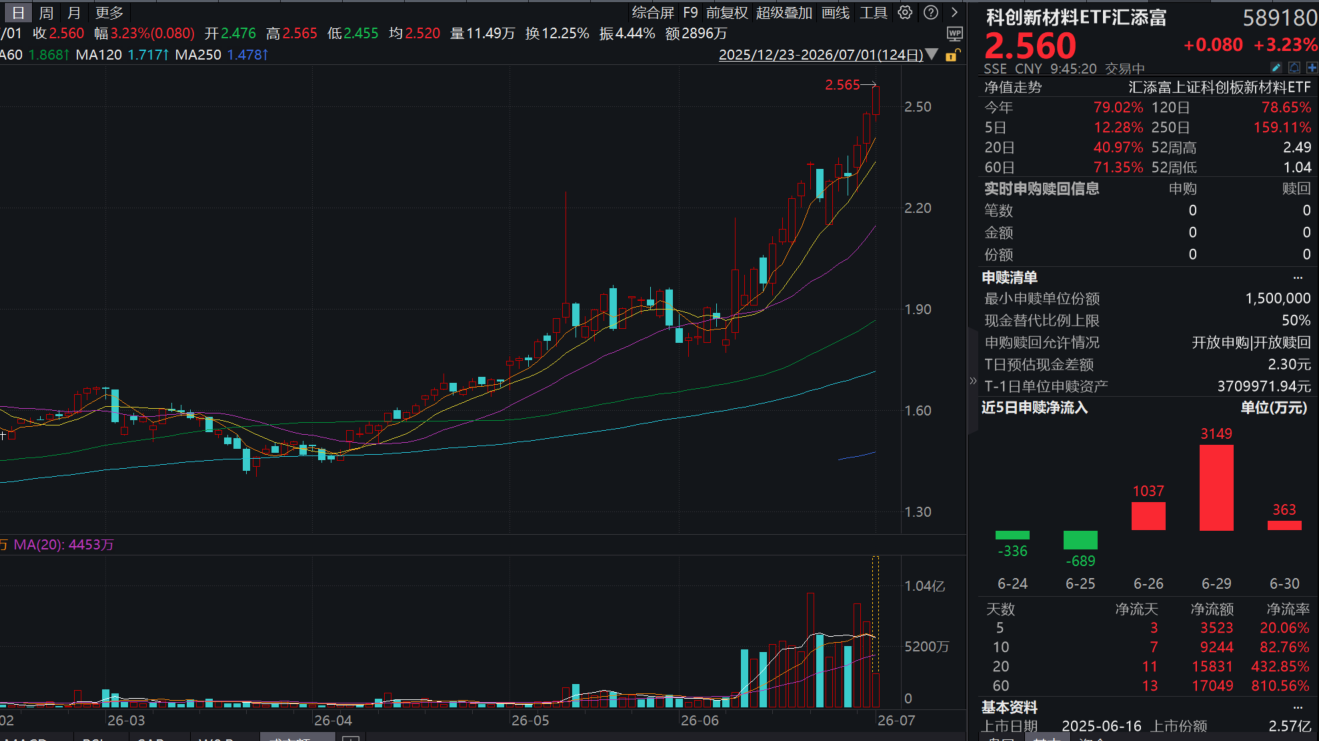Viewport: 1319px width, 741px height.
Task: Open chart settings gear icon
Action: 905,13
